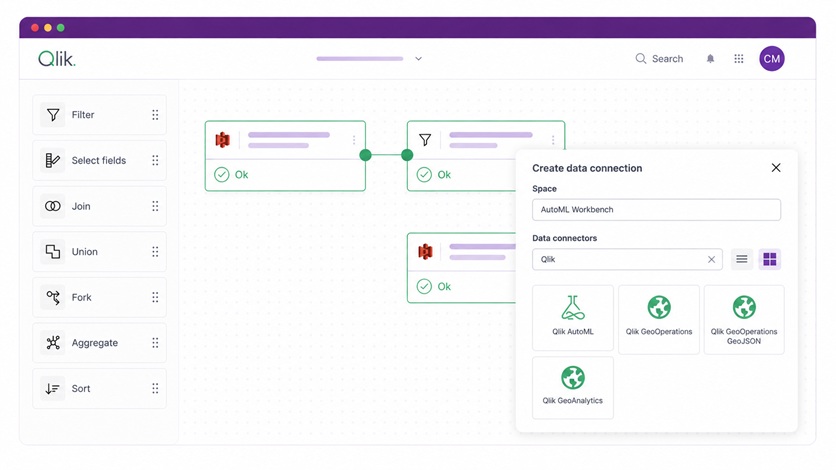The image size is (836, 470).
Task: Click the Space field showing AutoML Workbench
Action: (x=656, y=210)
